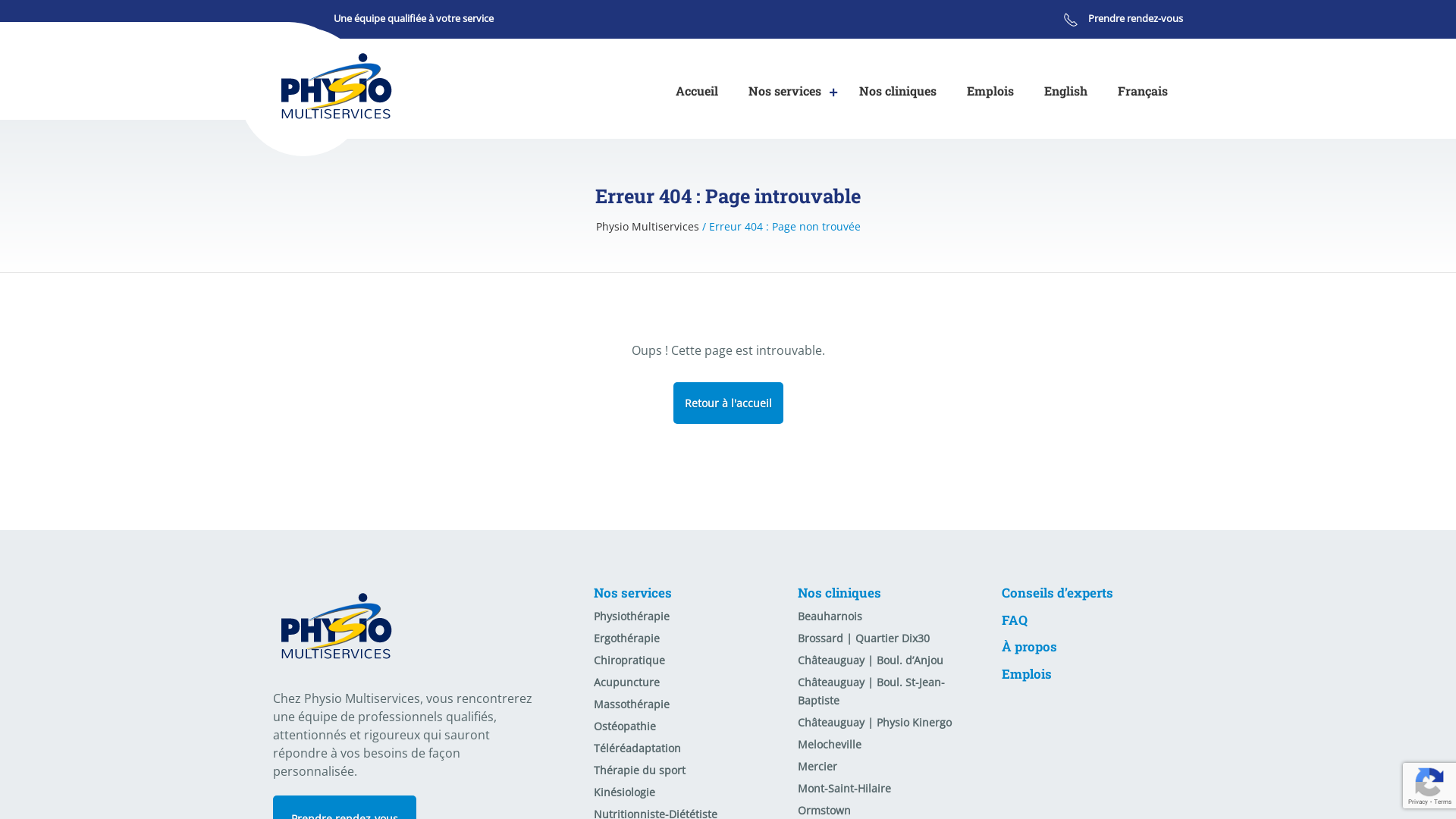Click Prendre rendez-vous in the top bar
The image size is (1456, 819).
coord(1134,18)
